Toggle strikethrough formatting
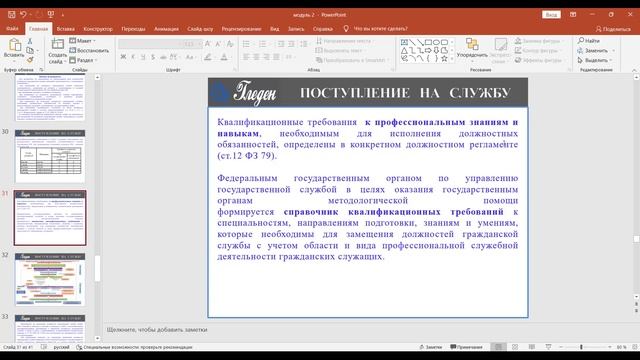640x360 pixels. (x=163, y=57)
